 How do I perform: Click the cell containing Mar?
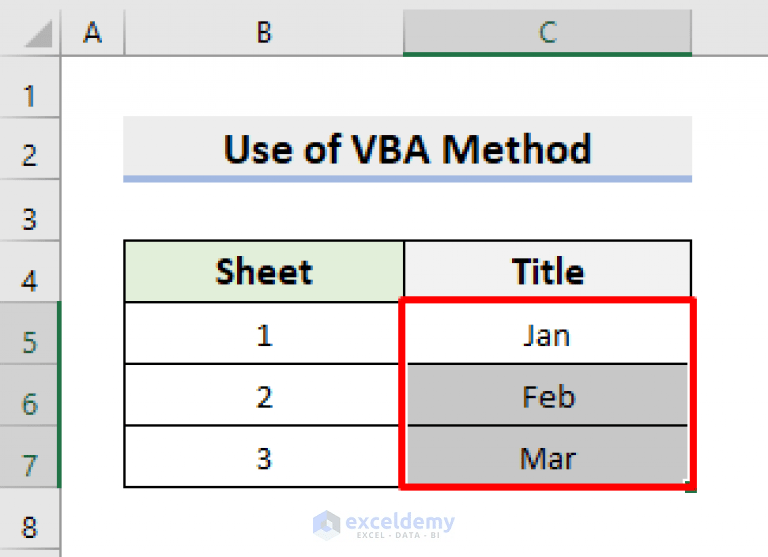click(548, 458)
